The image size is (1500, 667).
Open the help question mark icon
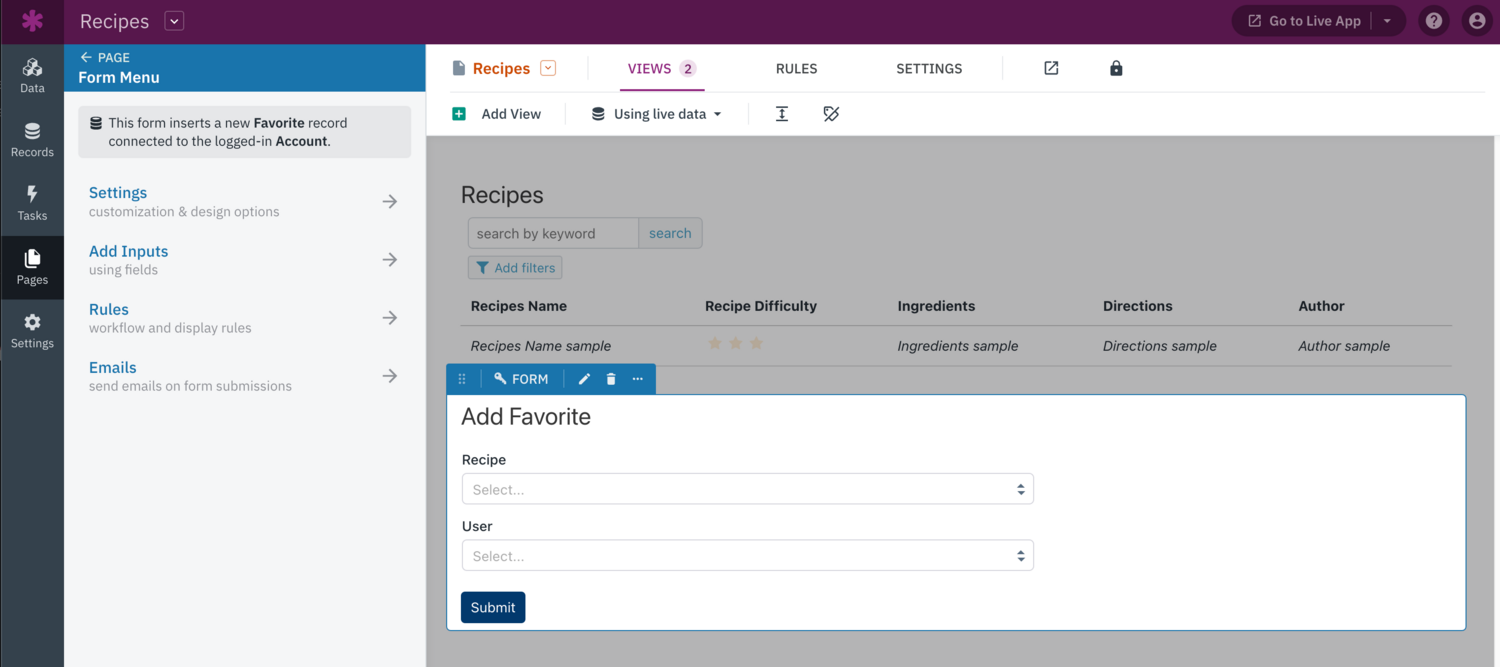coord(1434,20)
